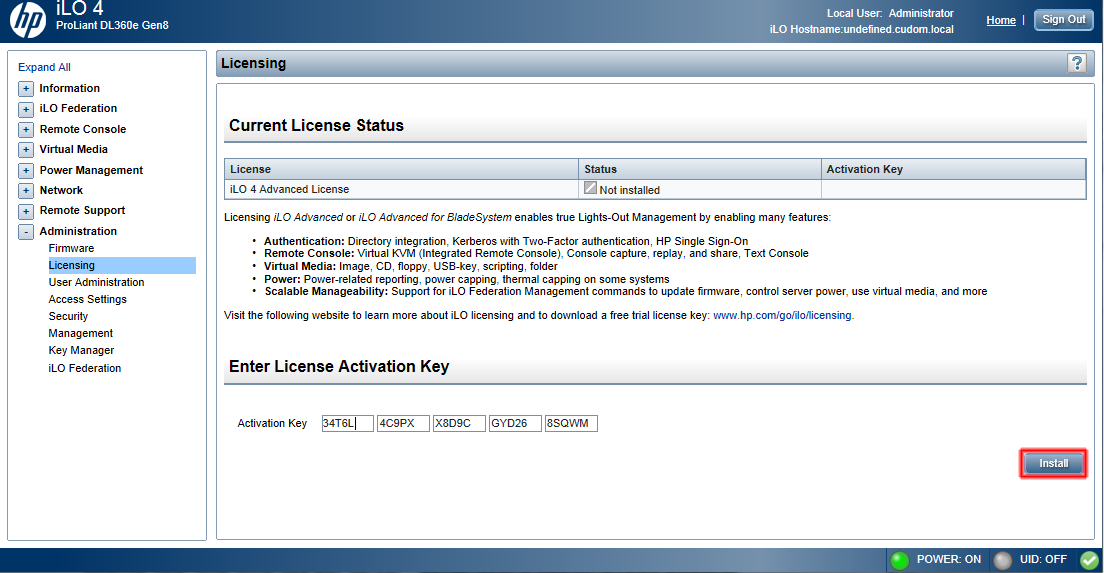
Task: Collapse the Administration node
Action: tap(26, 232)
